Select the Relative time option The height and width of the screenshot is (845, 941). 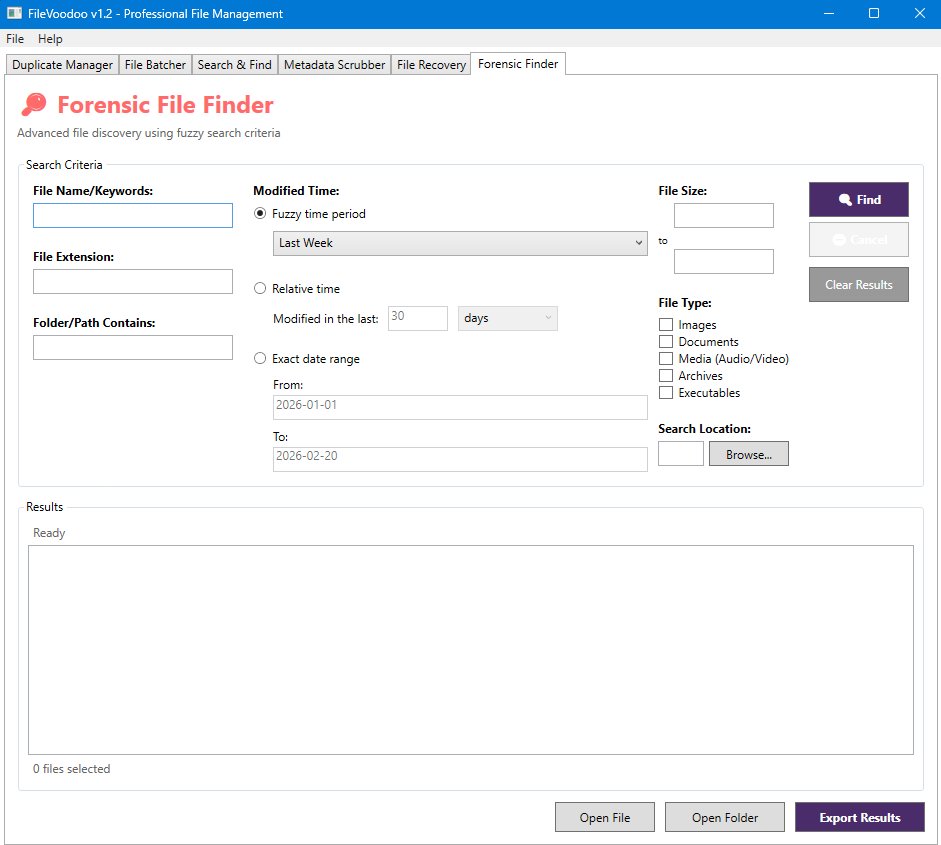coord(261,289)
